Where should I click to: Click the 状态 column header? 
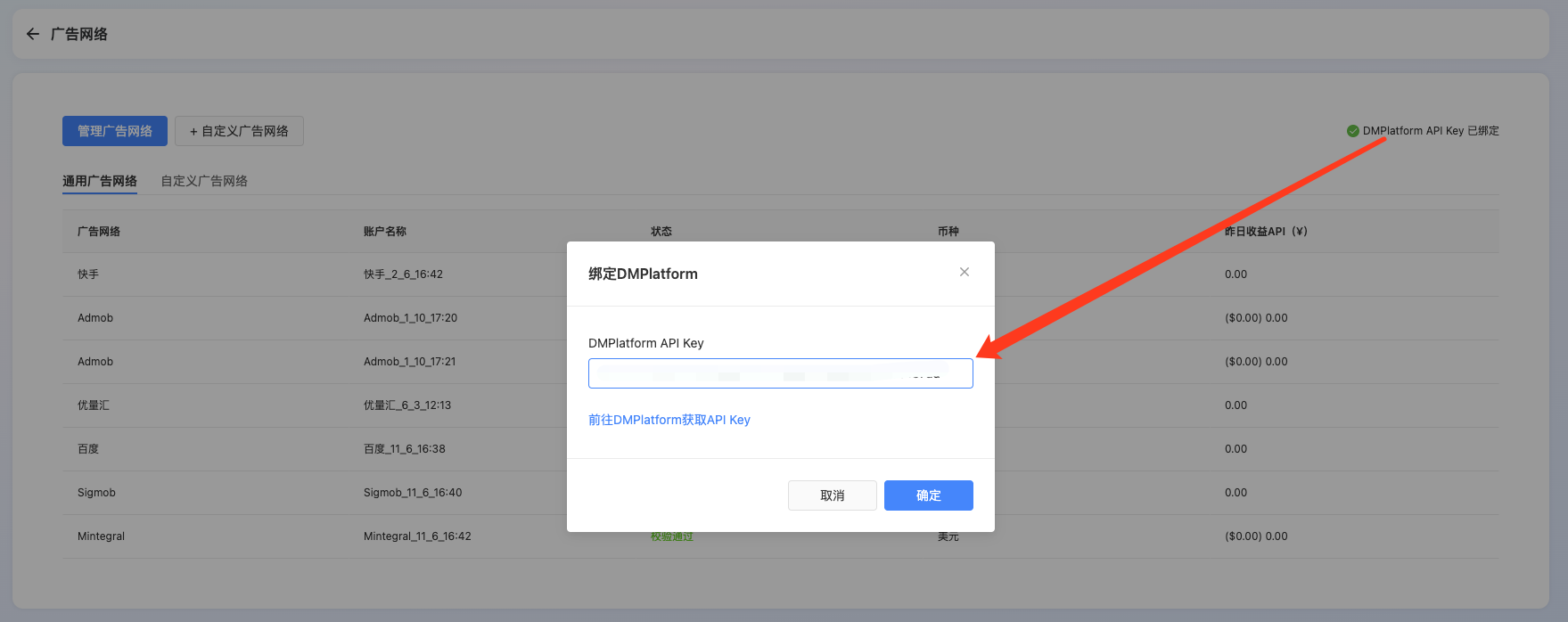(661, 232)
